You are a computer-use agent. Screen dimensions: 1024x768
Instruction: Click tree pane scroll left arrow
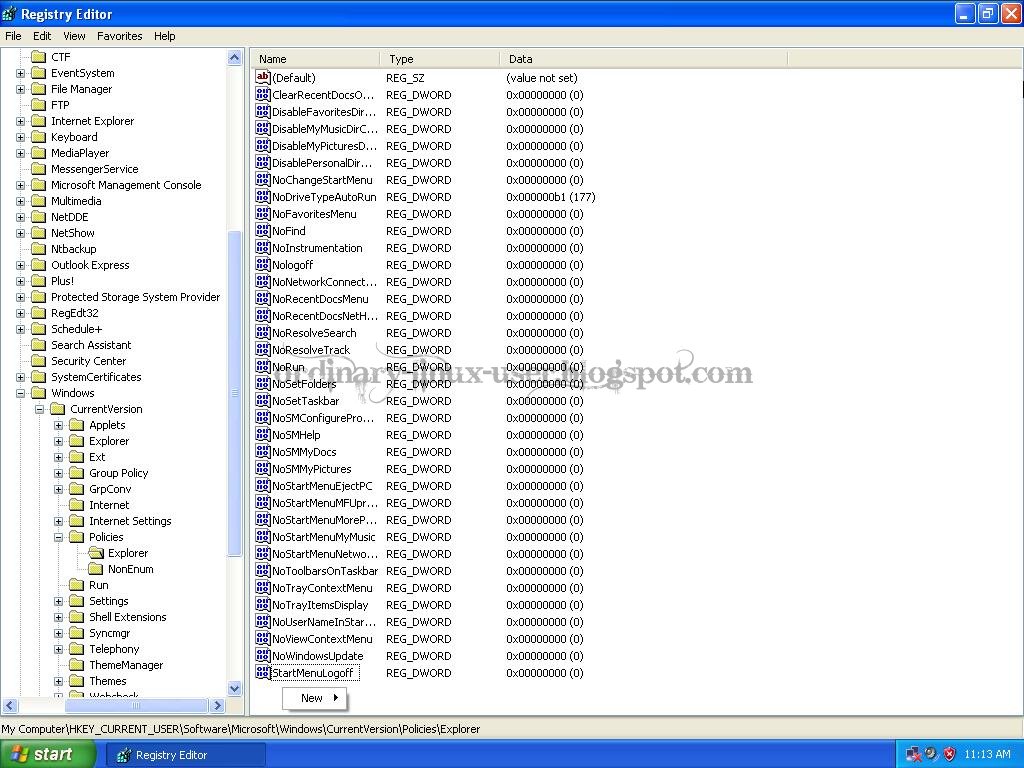pos(9,705)
